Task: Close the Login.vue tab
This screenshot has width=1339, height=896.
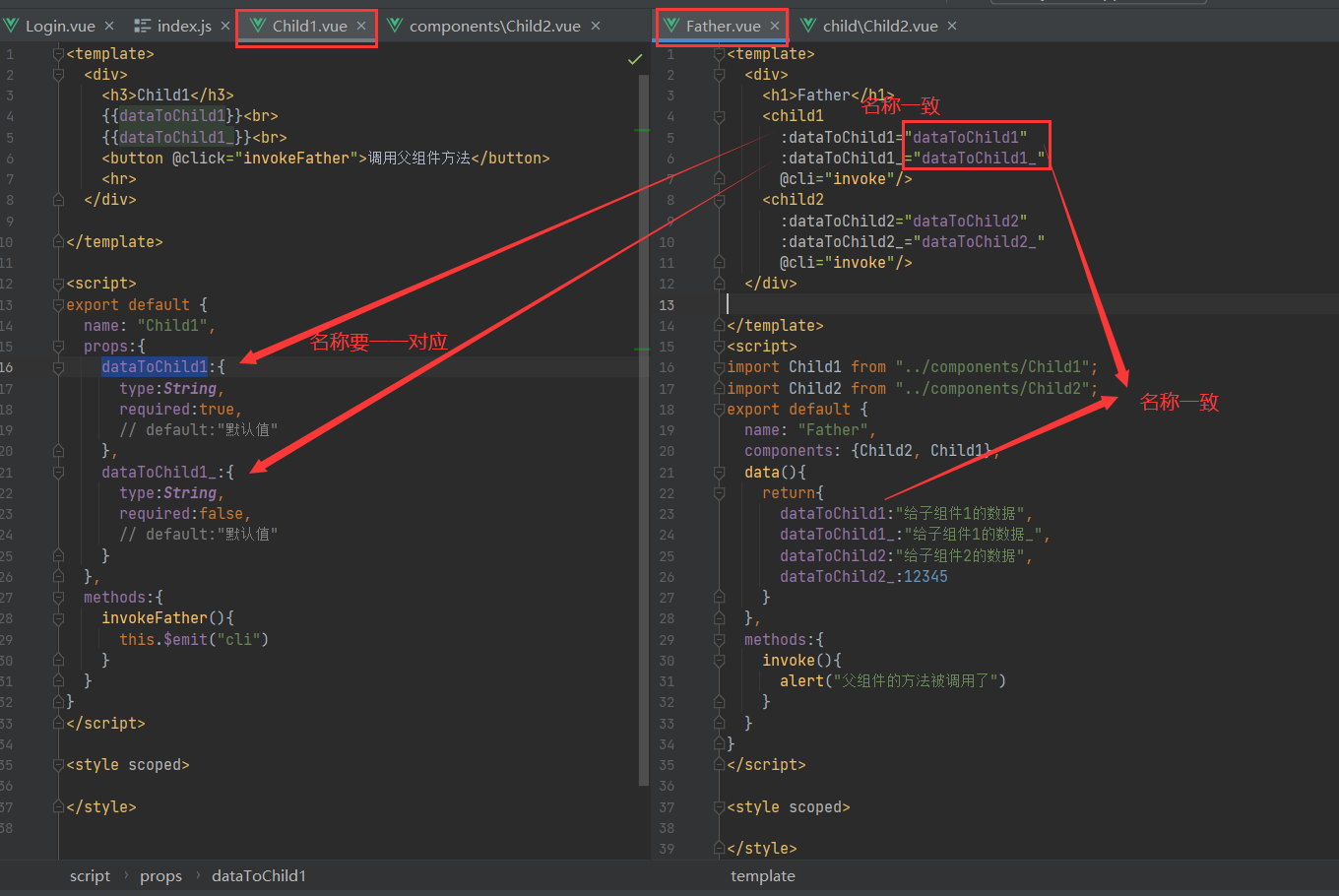Action: pos(109,27)
